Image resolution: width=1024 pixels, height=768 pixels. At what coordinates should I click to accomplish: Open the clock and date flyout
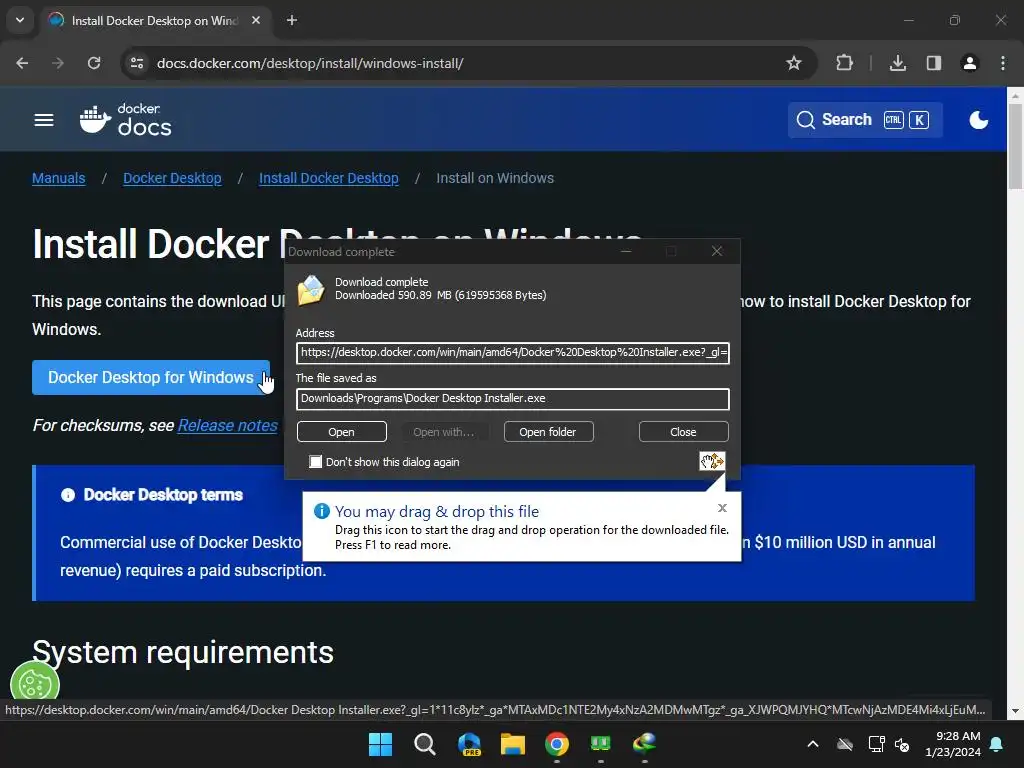point(953,744)
